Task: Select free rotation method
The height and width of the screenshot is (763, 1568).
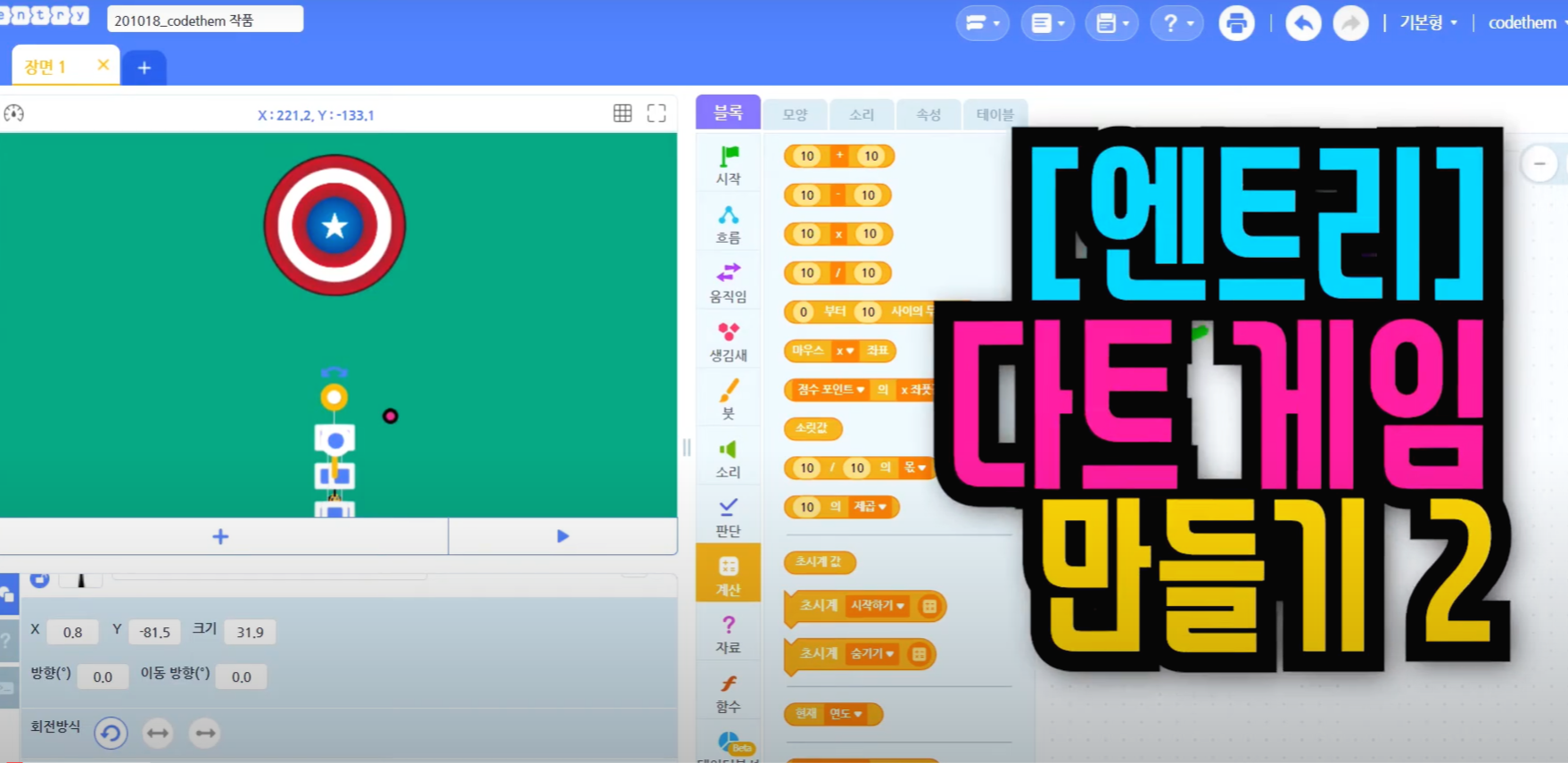Action: point(111,734)
